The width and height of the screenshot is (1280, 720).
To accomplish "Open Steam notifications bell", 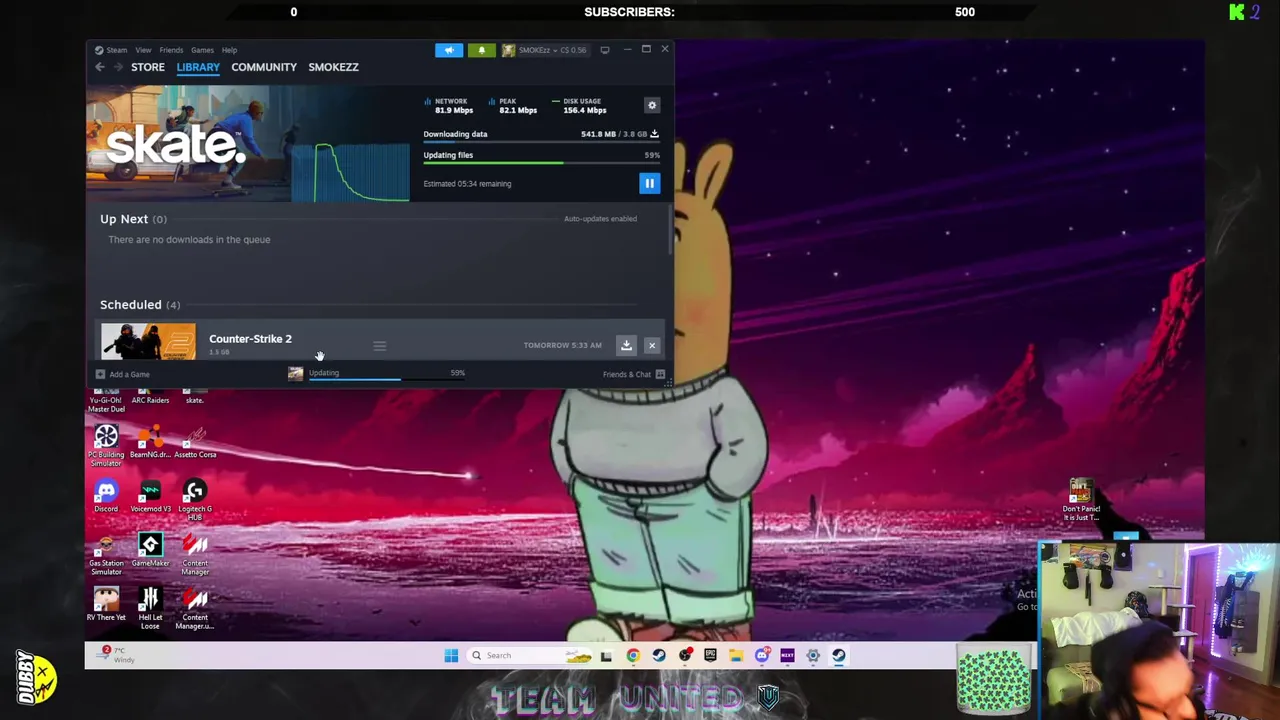I will tap(481, 50).
